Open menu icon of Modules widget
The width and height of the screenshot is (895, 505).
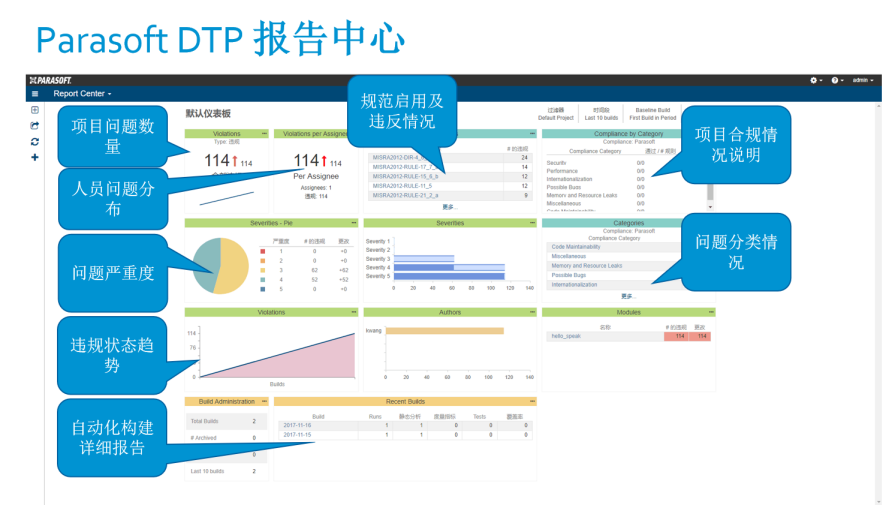click(x=711, y=312)
